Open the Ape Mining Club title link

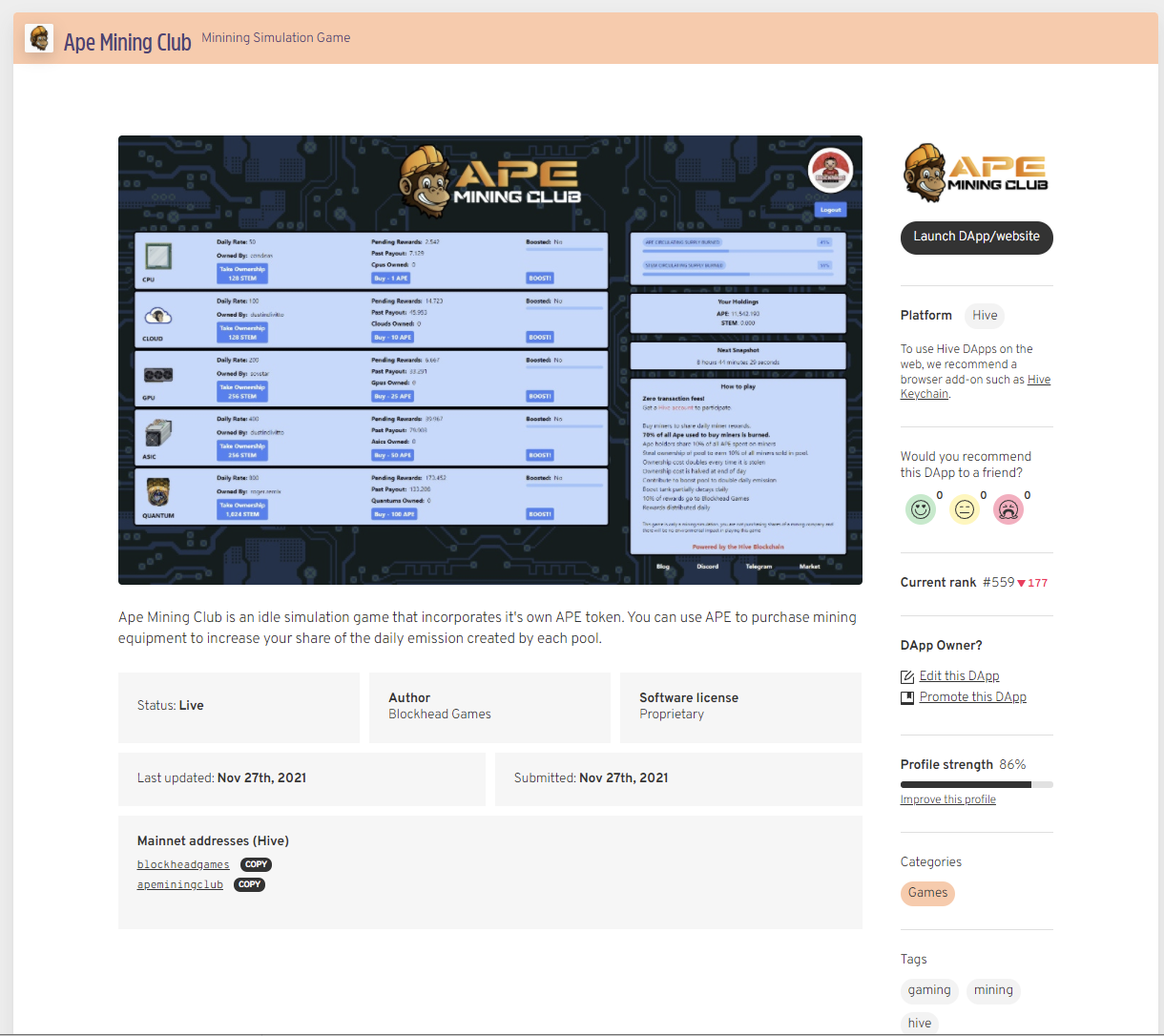(127, 42)
